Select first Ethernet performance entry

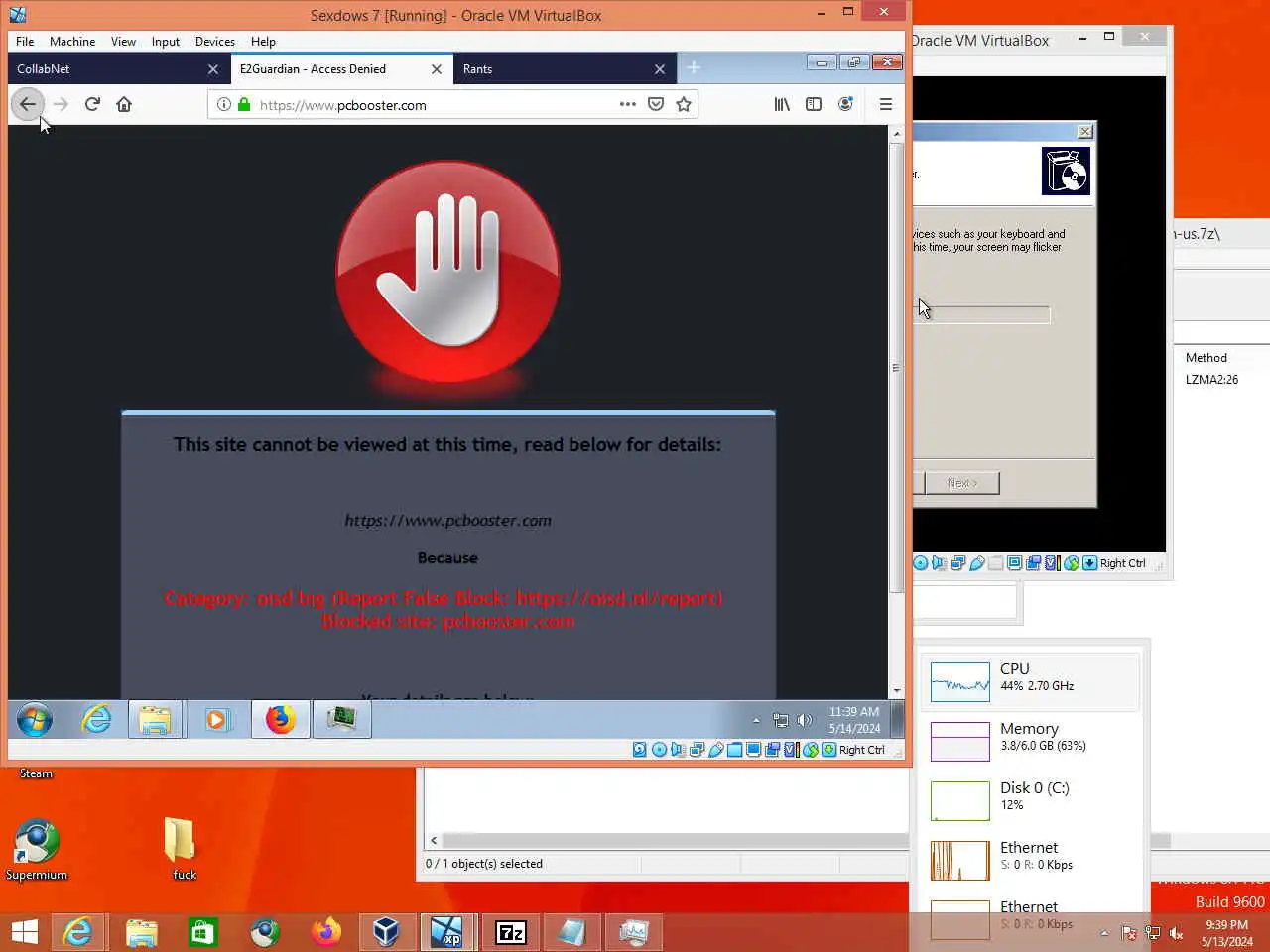tap(1032, 860)
